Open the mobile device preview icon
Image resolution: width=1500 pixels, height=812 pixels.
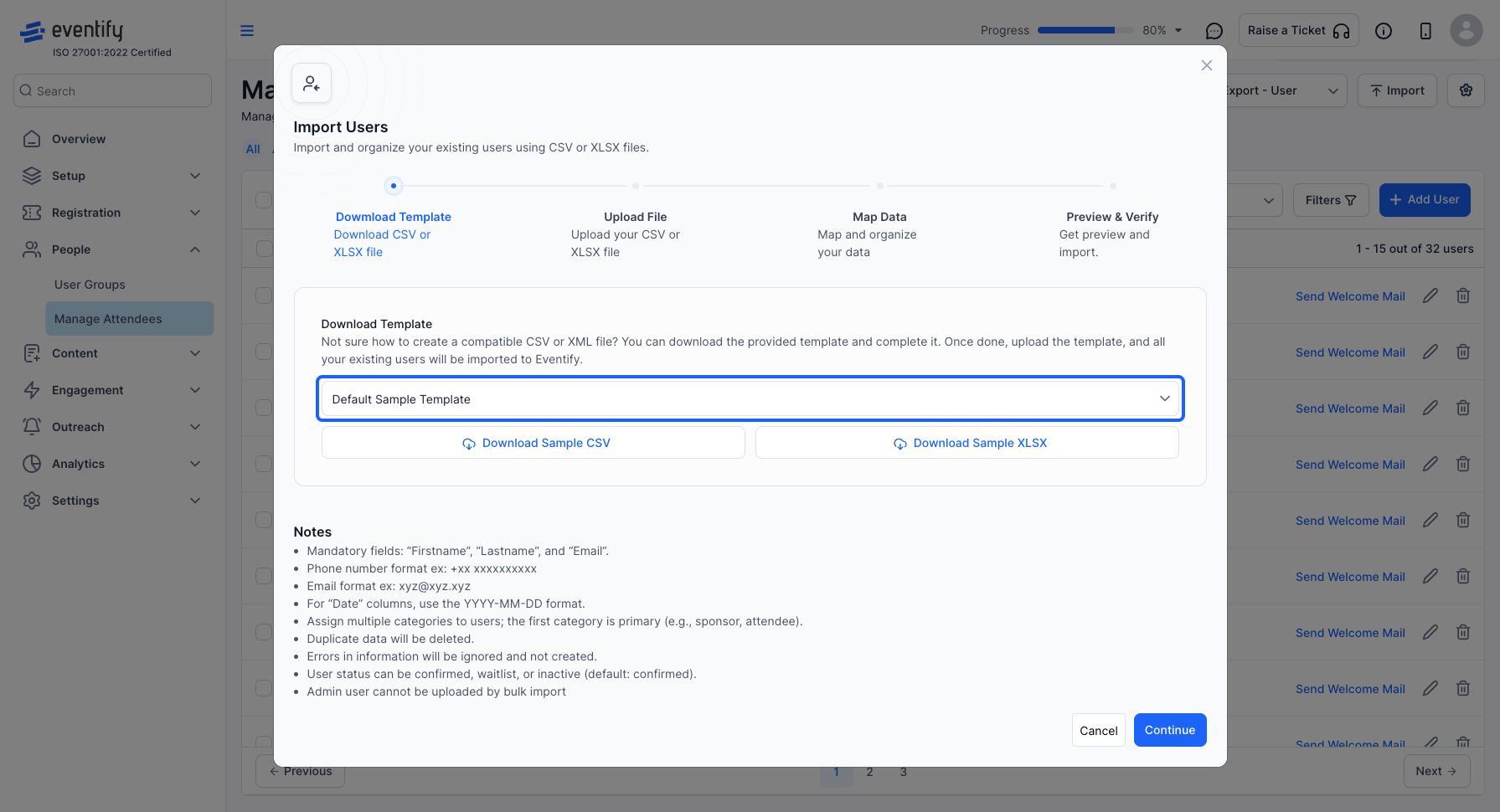click(1425, 31)
